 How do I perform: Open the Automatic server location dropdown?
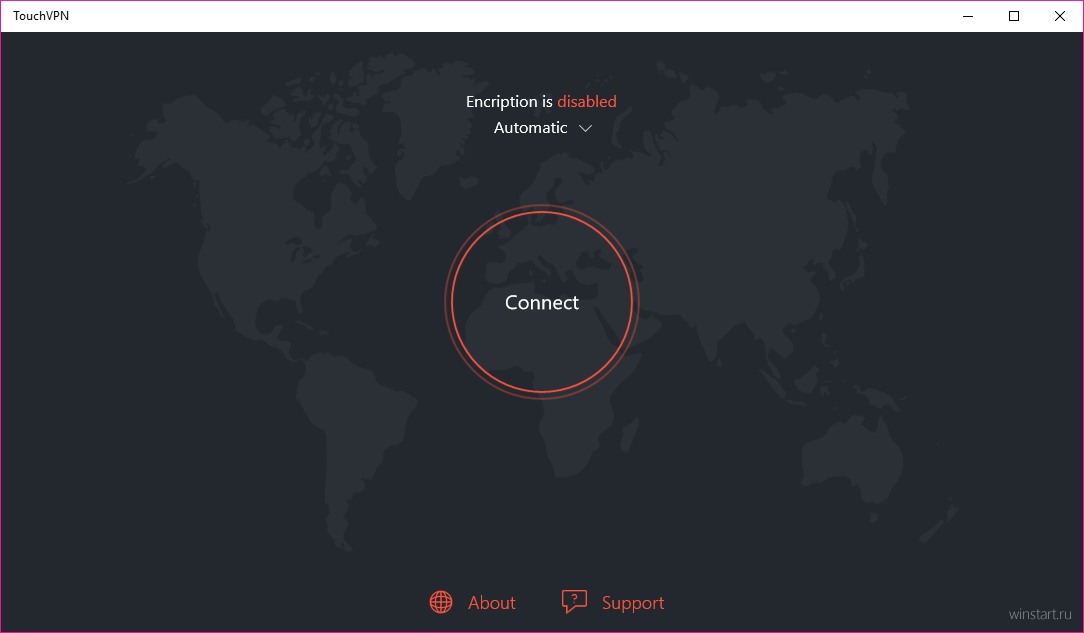pyautogui.click(x=531, y=128)
